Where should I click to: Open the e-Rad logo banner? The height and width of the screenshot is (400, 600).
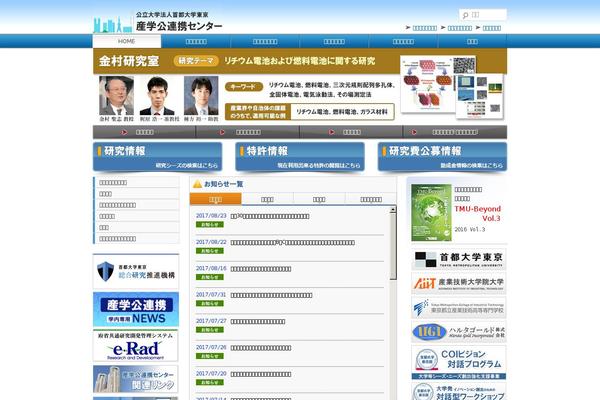point(135,346)
